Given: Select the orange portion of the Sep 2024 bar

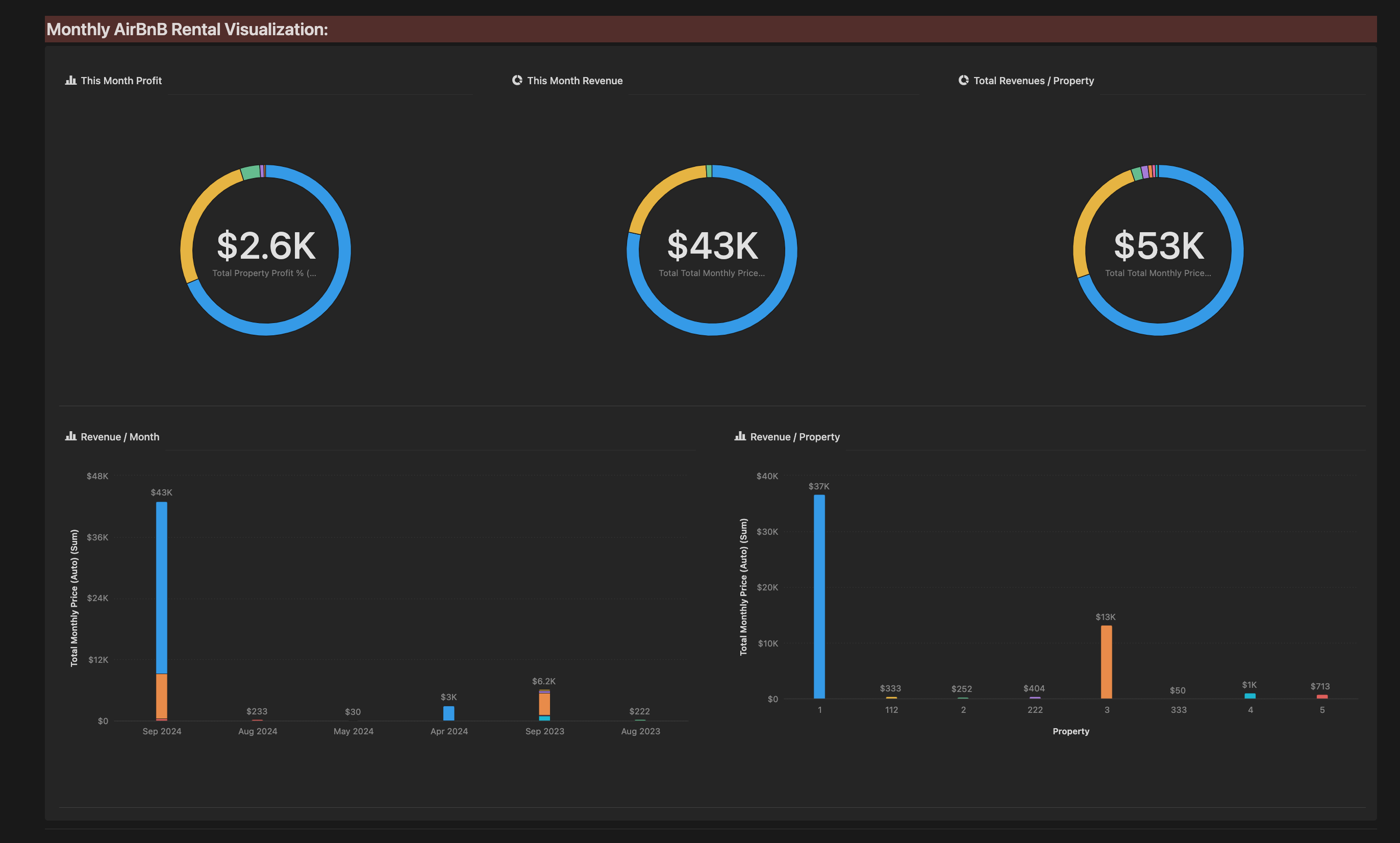Looking at the screenshot, I should tap(162, 696).
